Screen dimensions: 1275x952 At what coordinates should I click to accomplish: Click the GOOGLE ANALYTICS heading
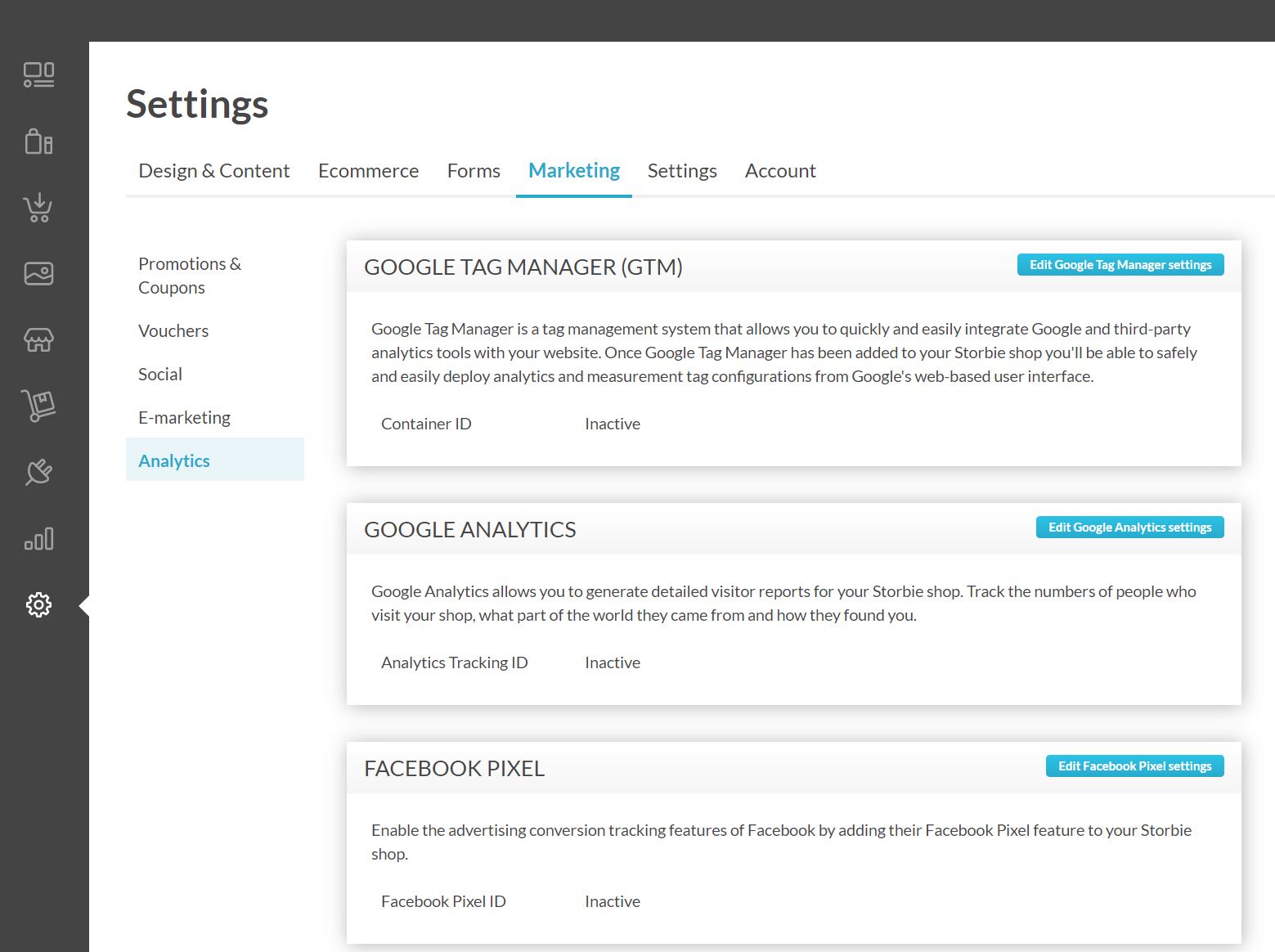click(x=470, y=530)
